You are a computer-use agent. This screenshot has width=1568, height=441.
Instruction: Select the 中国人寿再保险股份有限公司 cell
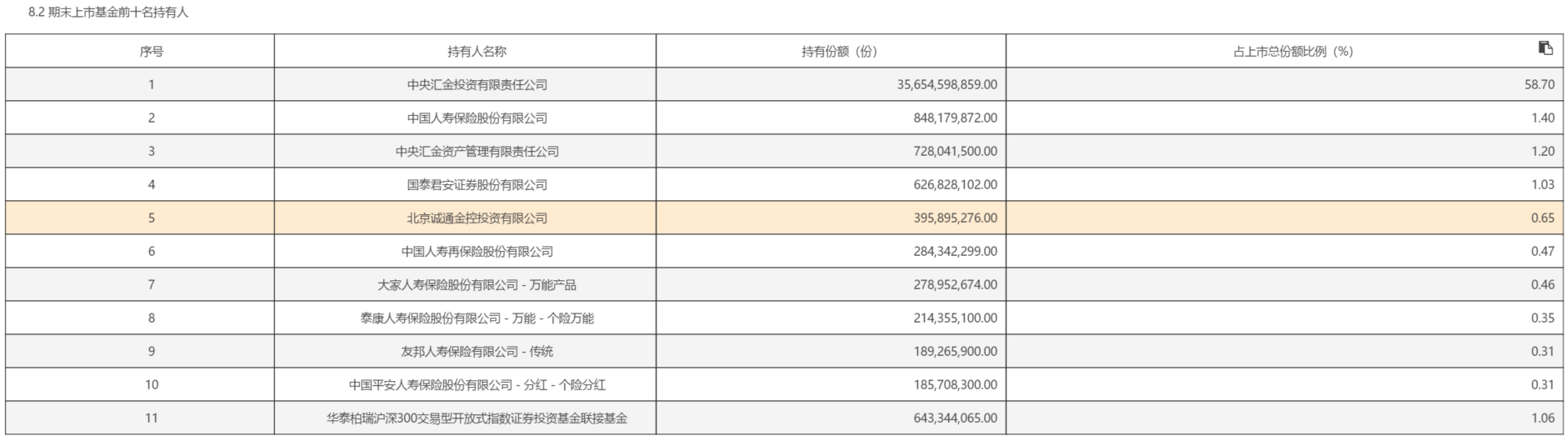click(x=477, y=252)
